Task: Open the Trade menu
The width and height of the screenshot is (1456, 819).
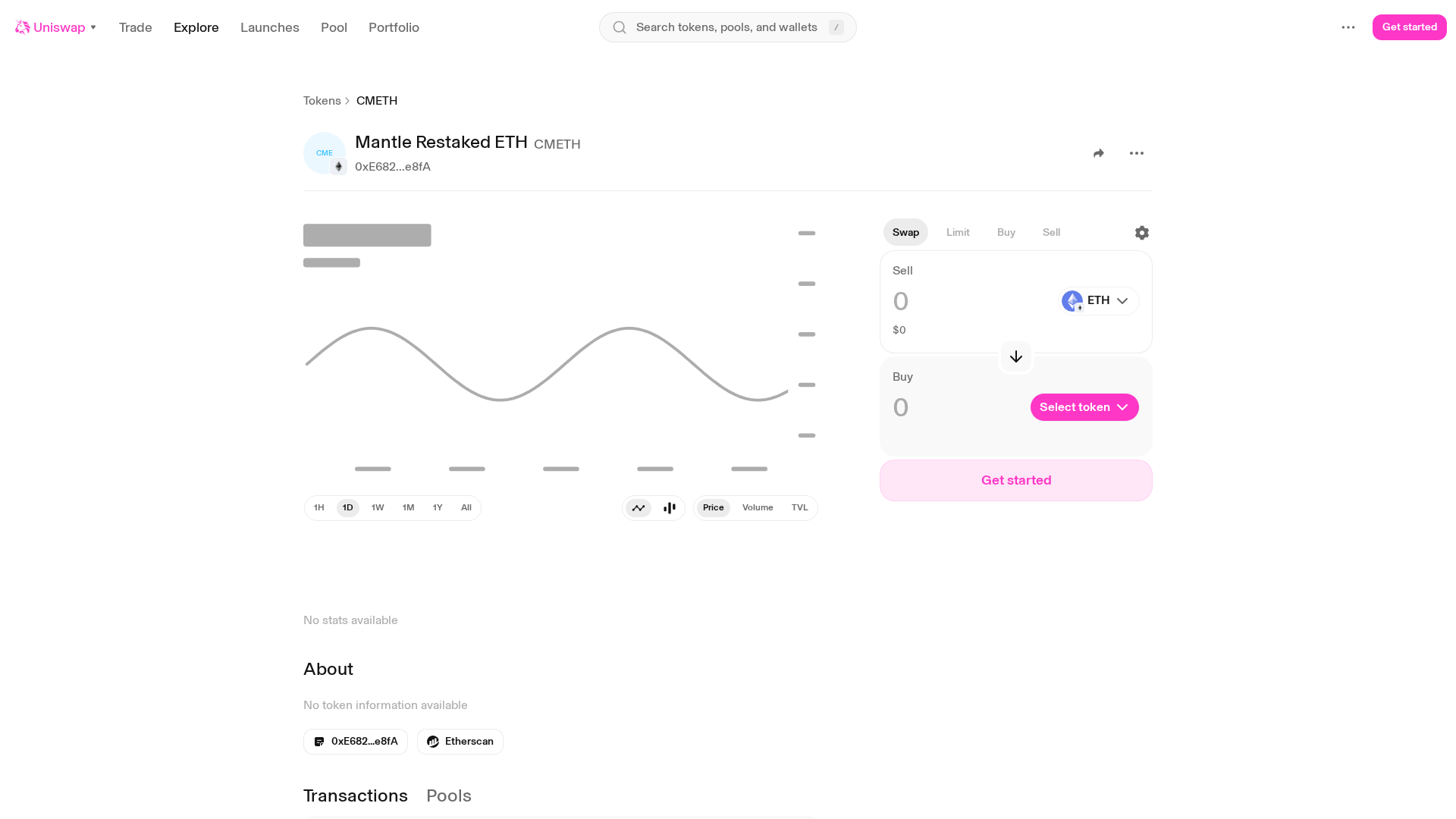Action: coord(136,27)
